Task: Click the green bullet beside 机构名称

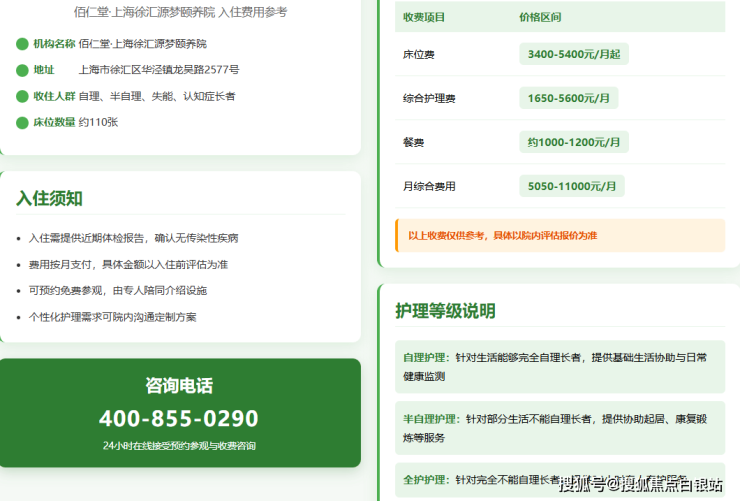Action: tap(22, 44)
